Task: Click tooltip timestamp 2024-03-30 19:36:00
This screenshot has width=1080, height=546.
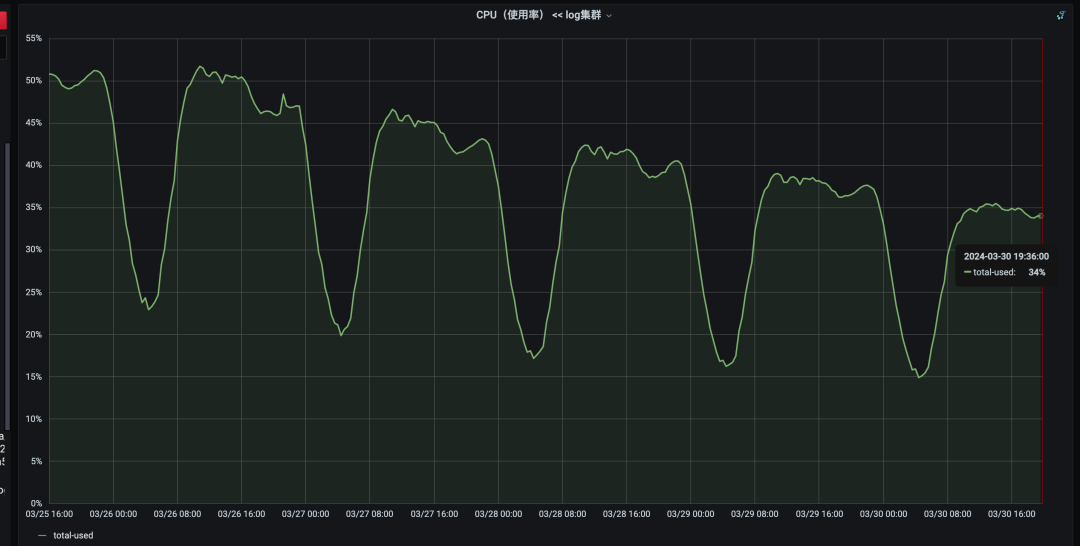Action: click(1006, 256)
